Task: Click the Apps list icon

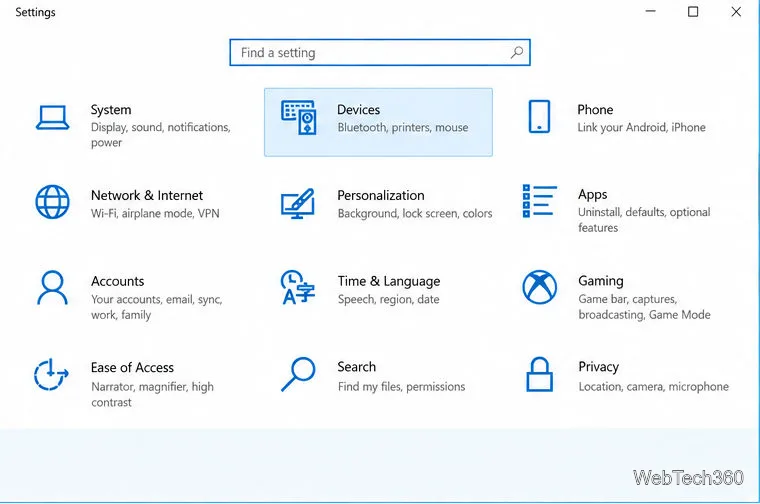Action: [x=539, y=201]
